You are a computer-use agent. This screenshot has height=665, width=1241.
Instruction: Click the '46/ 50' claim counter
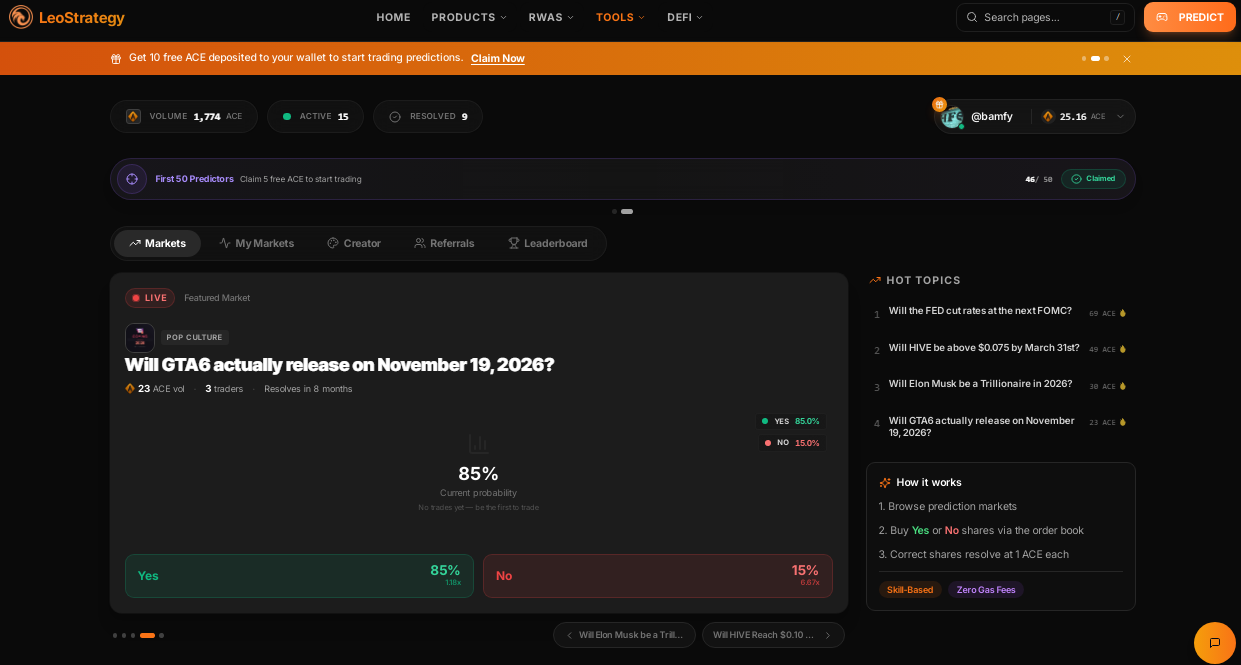coord(1039,180)
